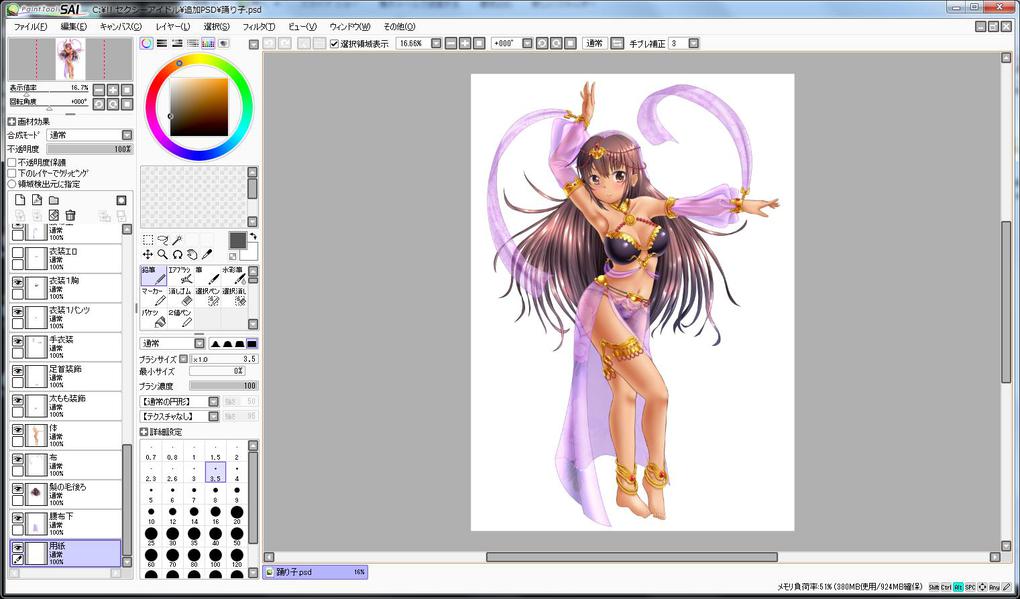1020x599 pixels.
Task: Pick the hand pan tool
Action: click(x=193, y=254)
